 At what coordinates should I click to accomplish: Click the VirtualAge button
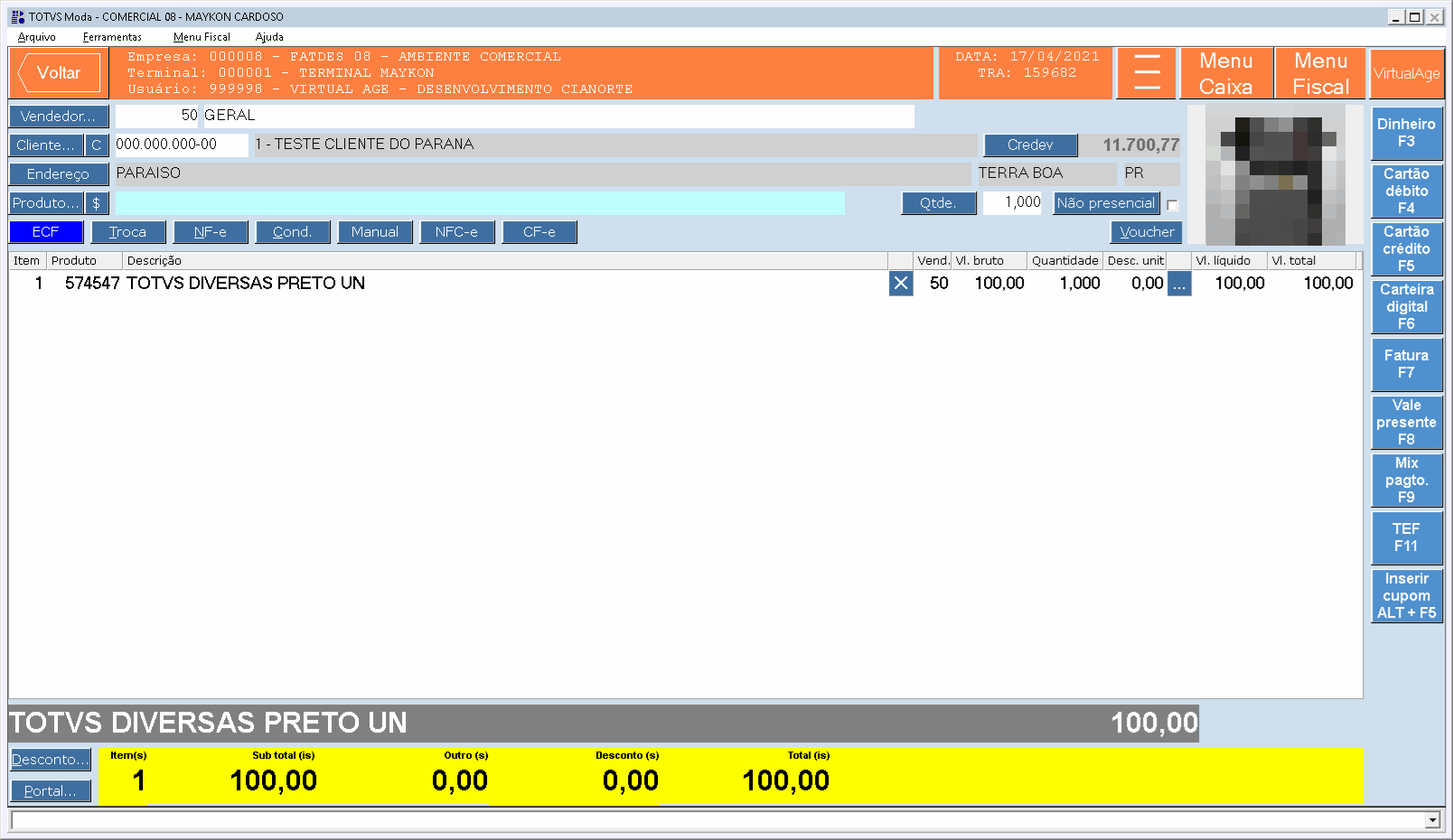click(x=1407, y=73)
